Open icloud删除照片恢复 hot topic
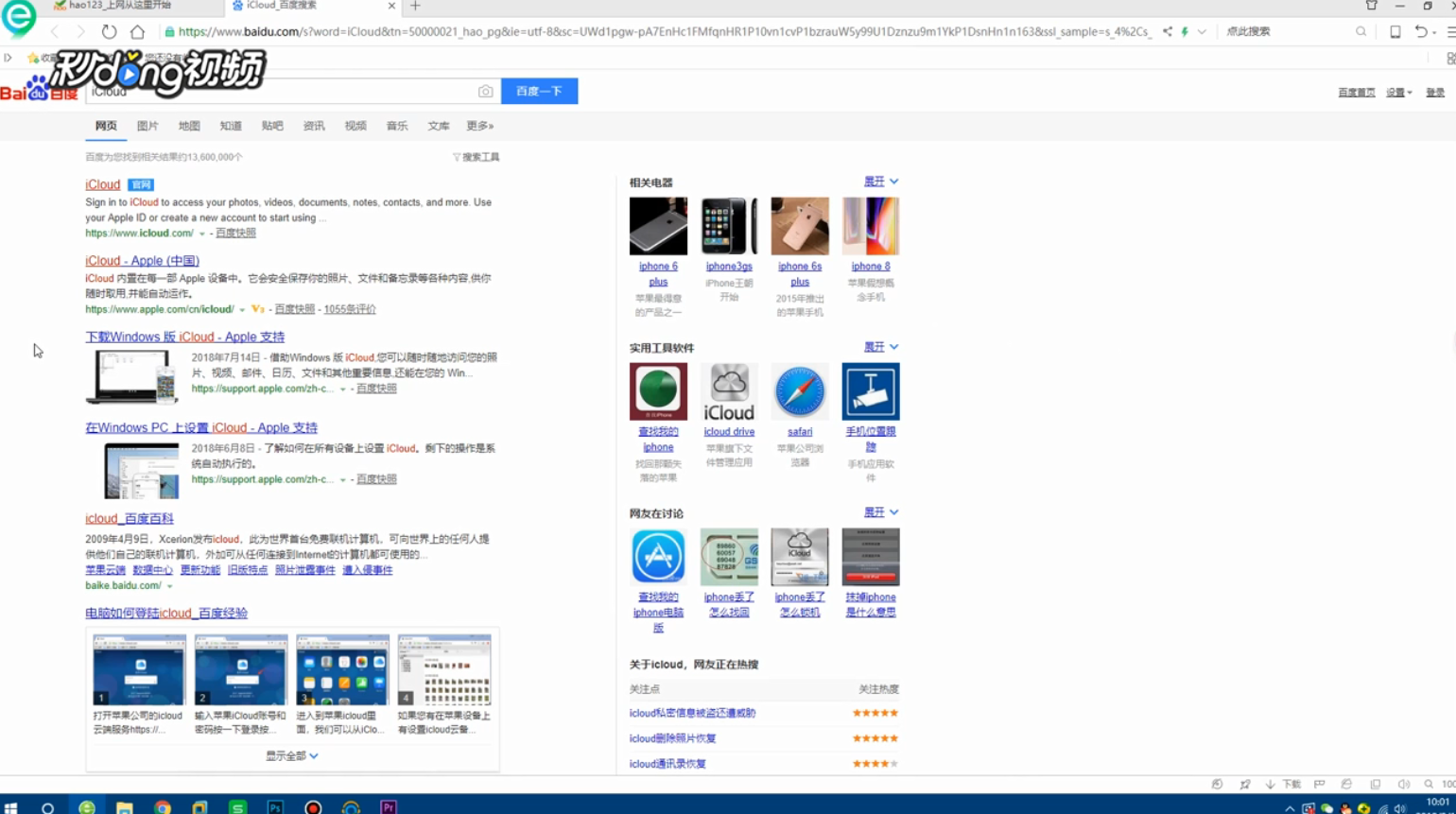 672,738
